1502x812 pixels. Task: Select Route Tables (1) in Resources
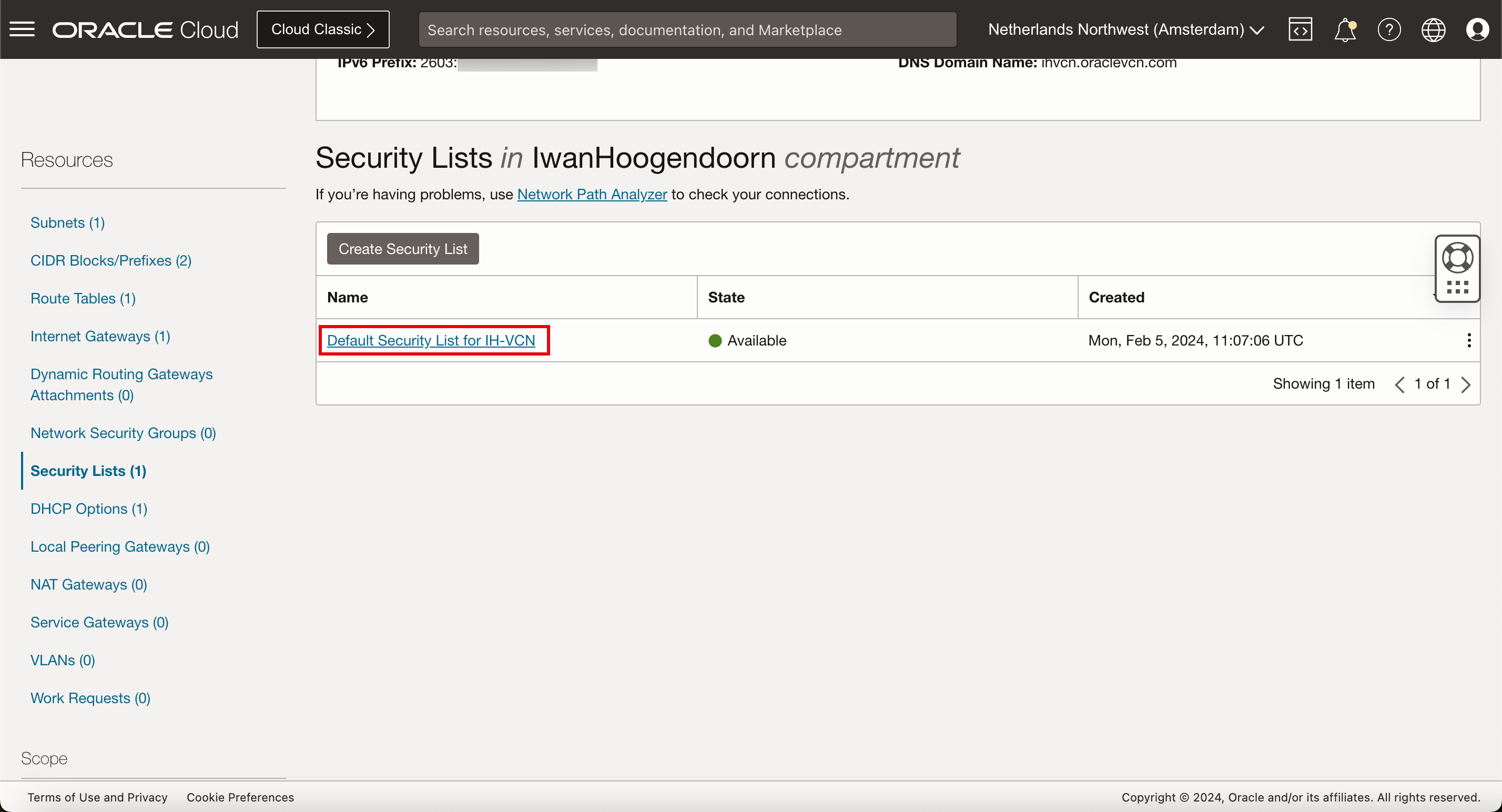[x=83, y=299]
